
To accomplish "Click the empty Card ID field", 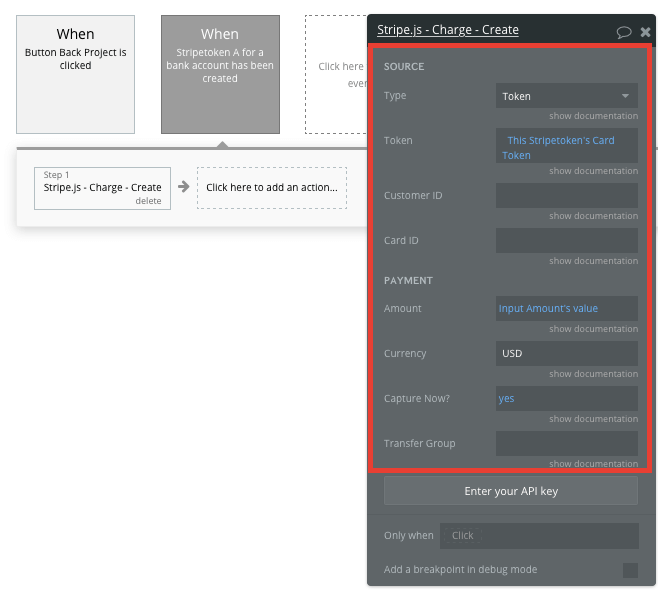I will pyautogui.click(x=567, y=241).
